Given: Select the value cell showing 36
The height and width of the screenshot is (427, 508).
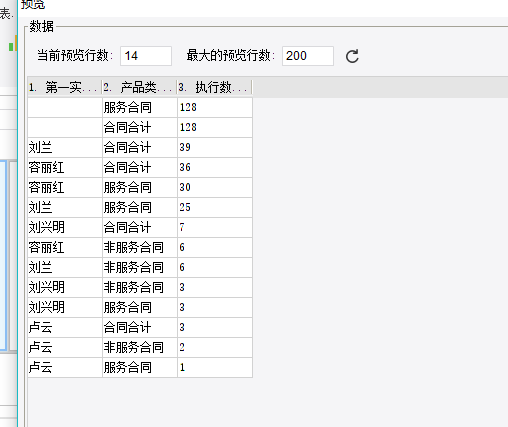Looking at the screenshot, I should (x=215, y=167).
